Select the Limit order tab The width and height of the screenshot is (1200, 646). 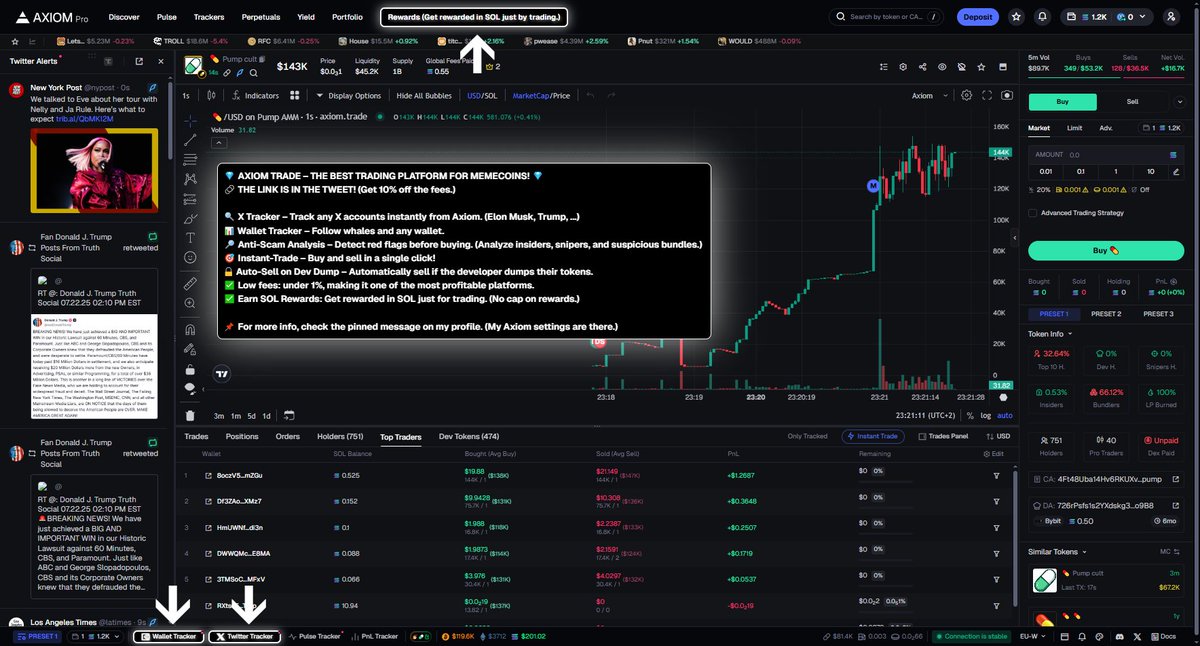tap(1074, 128)
